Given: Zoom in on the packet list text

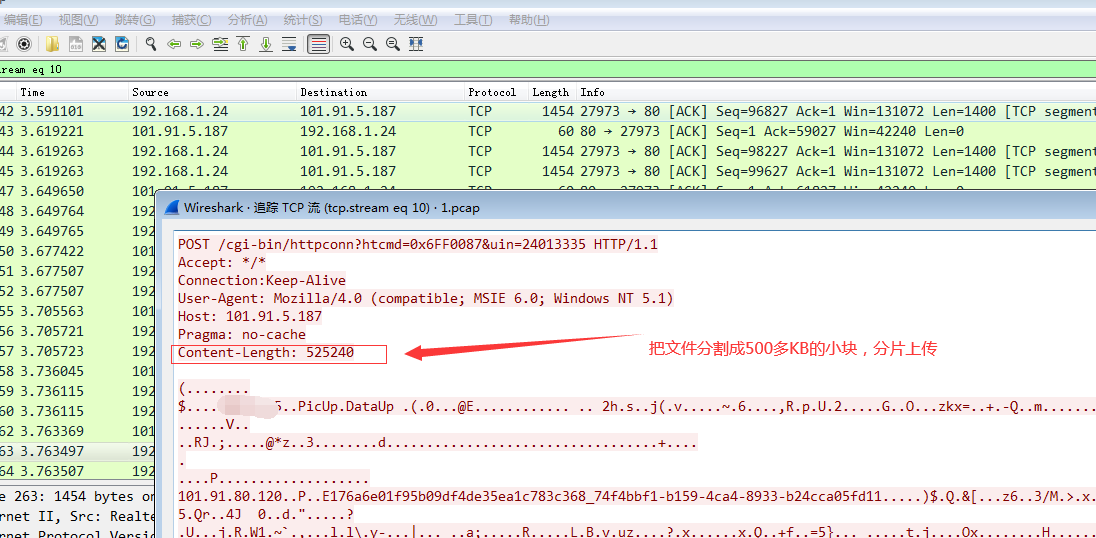Looking at the screenshot, I should (347, 44).
